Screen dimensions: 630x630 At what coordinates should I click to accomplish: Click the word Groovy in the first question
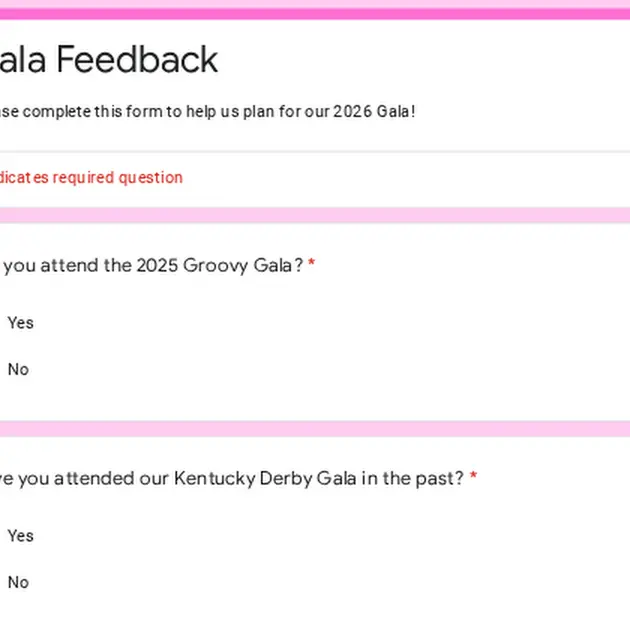pyautogui.click(x=215, y=266)
